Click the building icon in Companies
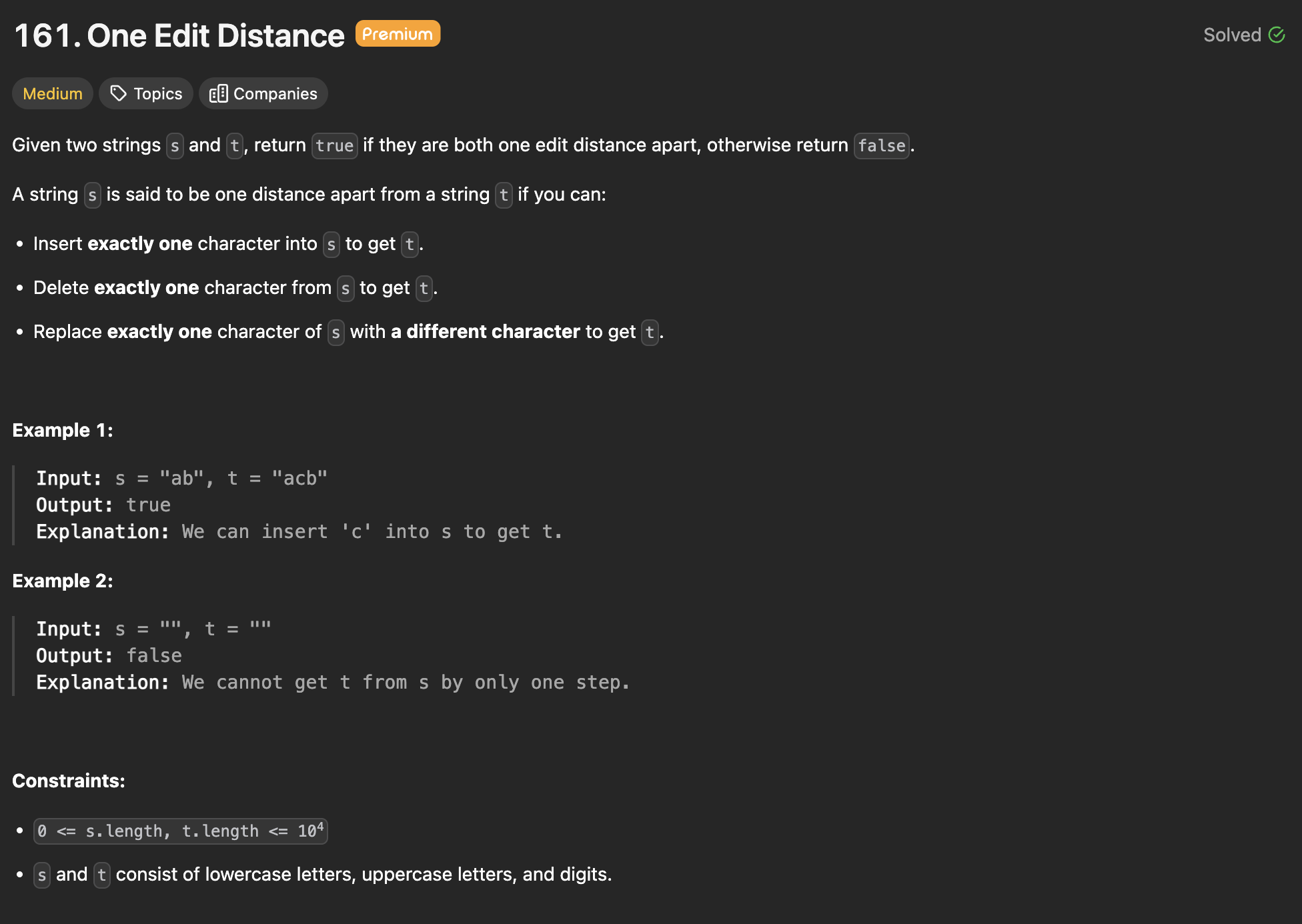This screenshot has width=1302, height=924. click(x=218, y=93)
